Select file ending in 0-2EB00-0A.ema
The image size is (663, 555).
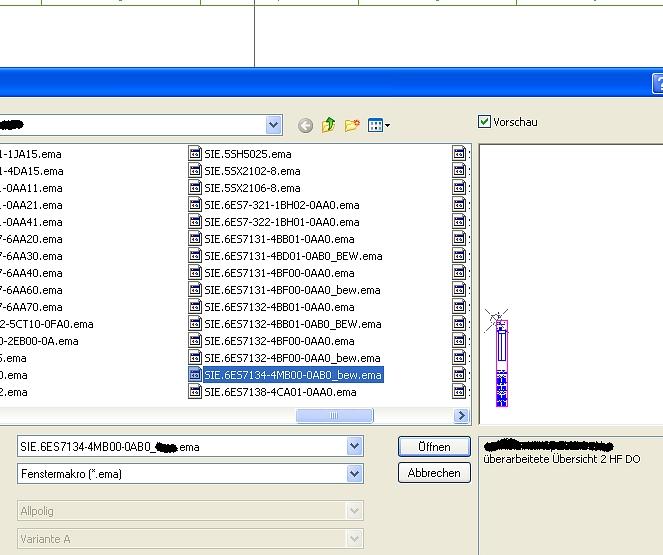point(39,341)
